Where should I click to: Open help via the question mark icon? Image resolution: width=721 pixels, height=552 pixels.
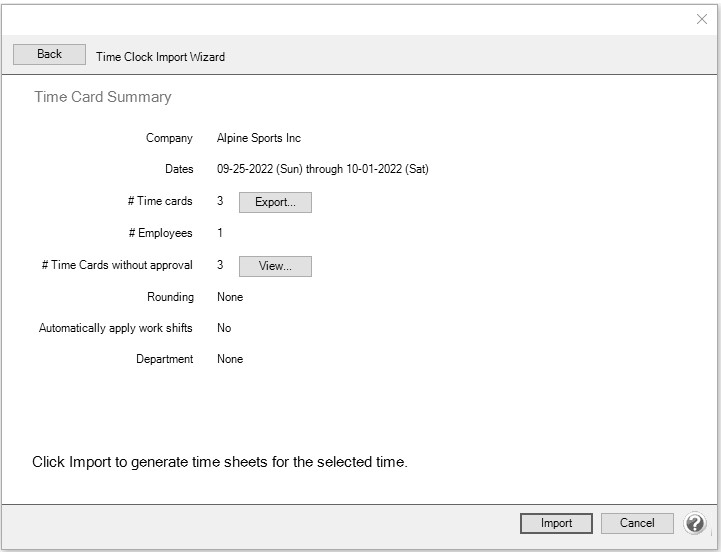click(694, 523)
